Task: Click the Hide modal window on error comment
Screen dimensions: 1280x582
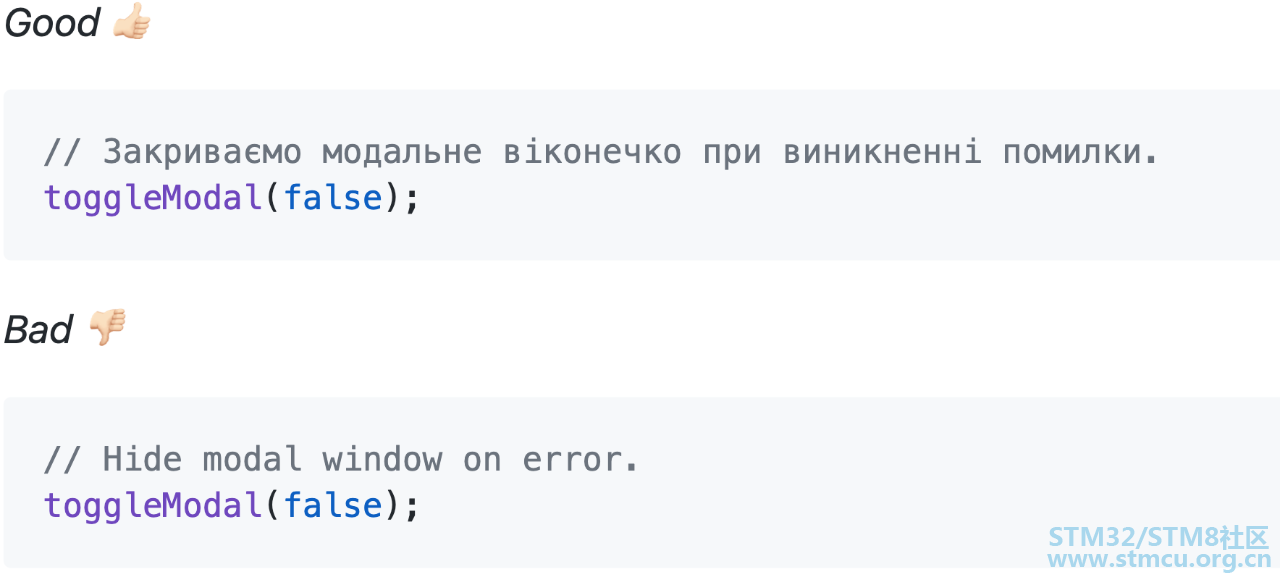Action: tap(341, 459)
